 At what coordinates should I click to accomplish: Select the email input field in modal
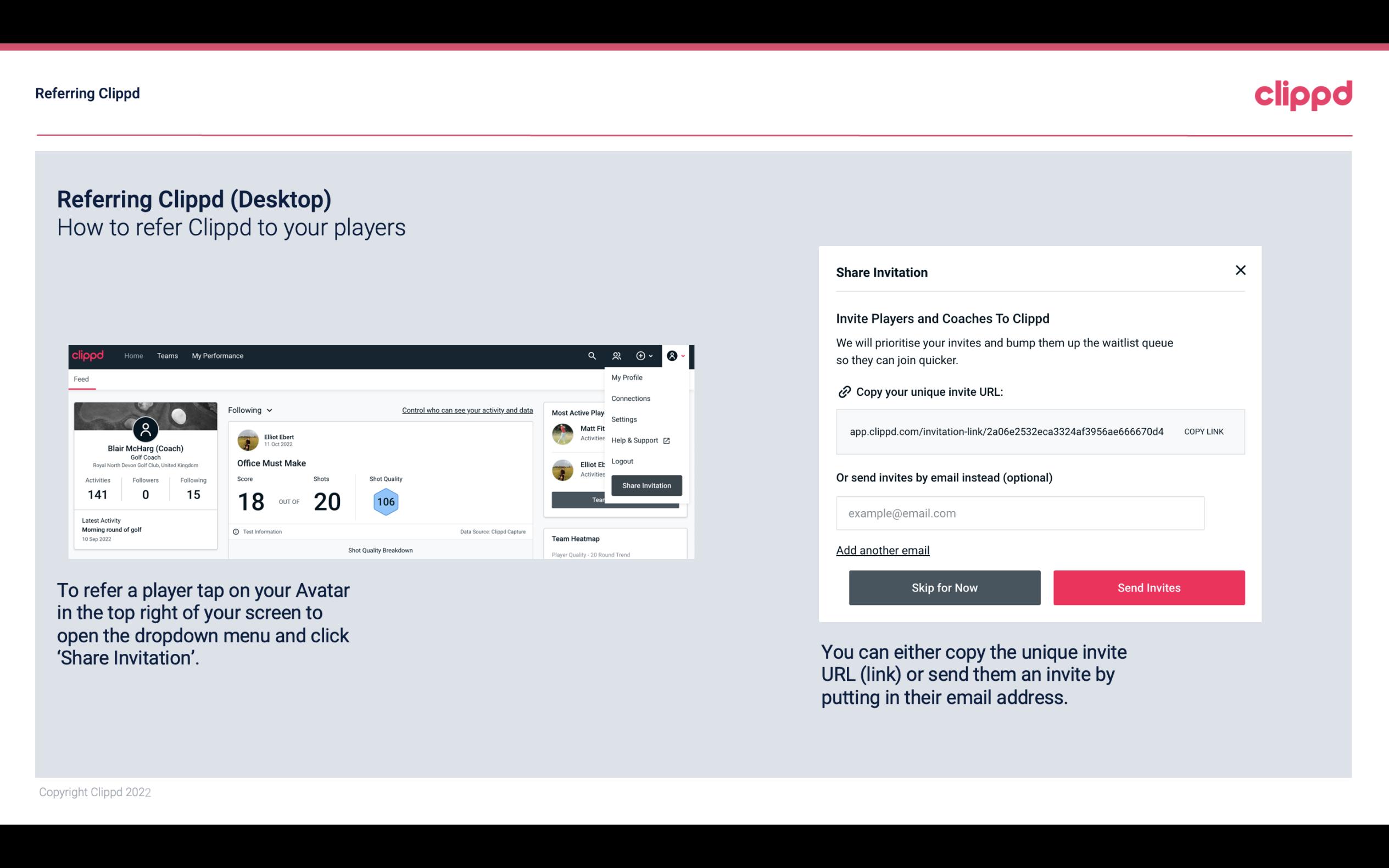coord(1019,513)
